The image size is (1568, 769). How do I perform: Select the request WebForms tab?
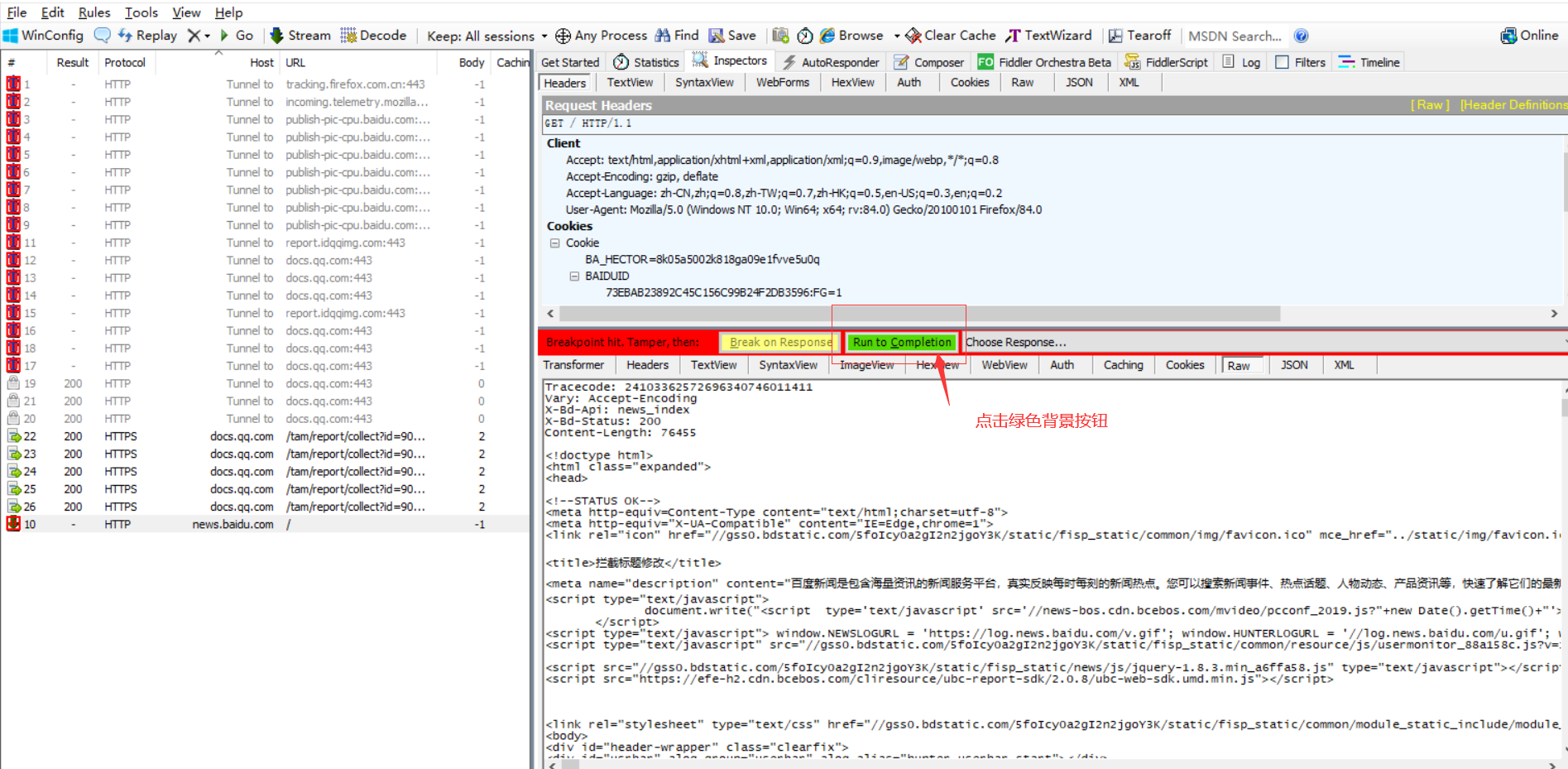pos(783,83)
